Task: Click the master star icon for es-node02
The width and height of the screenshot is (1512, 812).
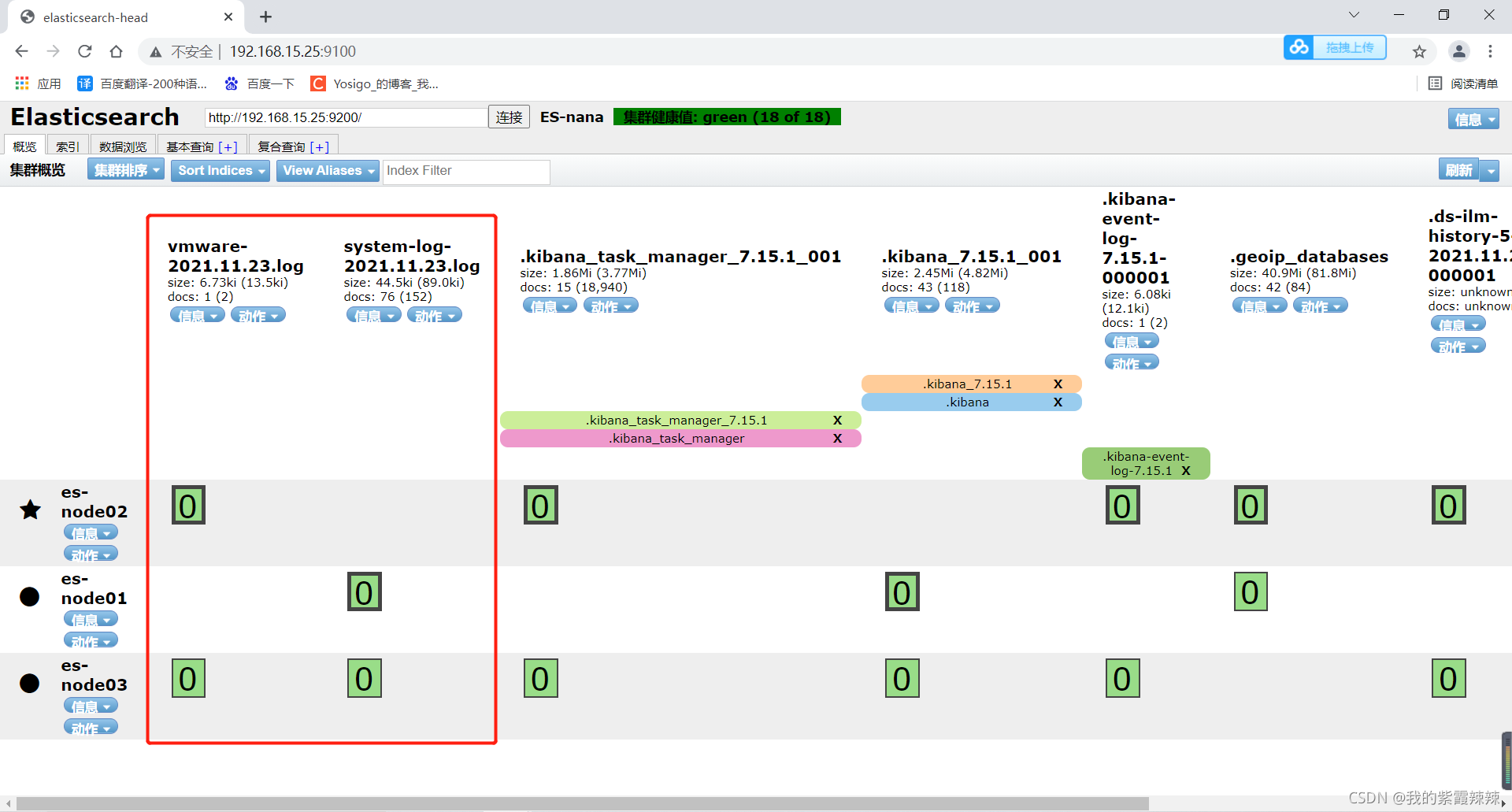Action: [30, 510]
